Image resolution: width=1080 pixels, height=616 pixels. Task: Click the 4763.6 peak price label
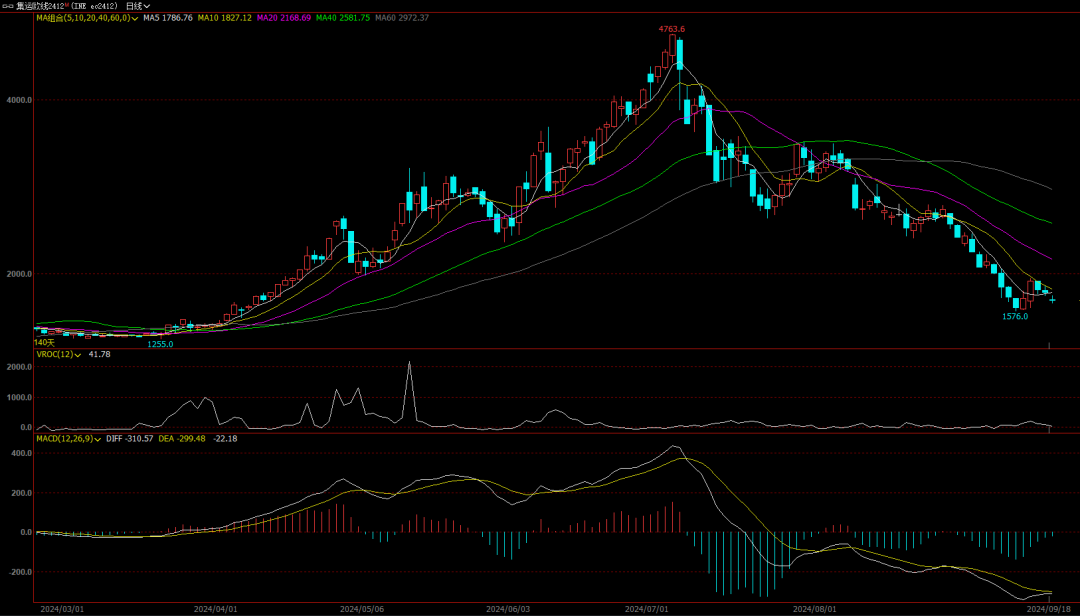click(671, 29)
